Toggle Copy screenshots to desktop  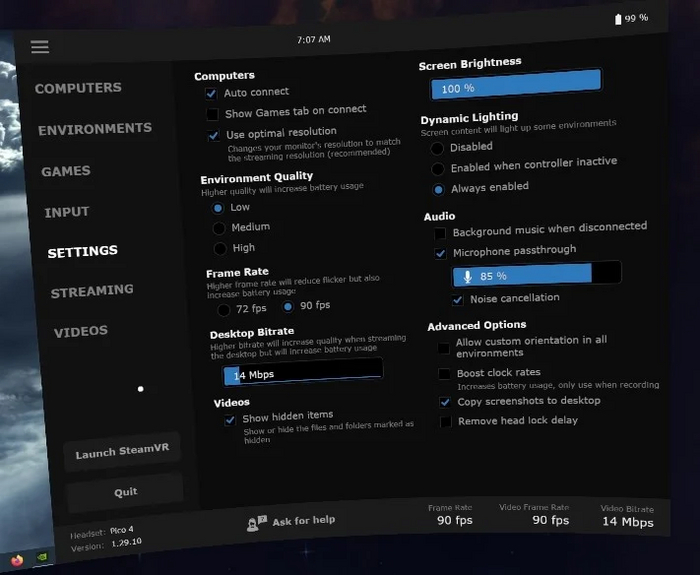coord(445,402)
